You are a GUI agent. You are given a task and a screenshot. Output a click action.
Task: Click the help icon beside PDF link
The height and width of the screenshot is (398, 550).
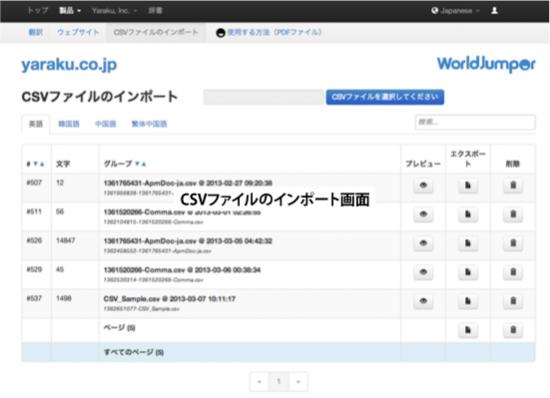[x=220, y=33]
